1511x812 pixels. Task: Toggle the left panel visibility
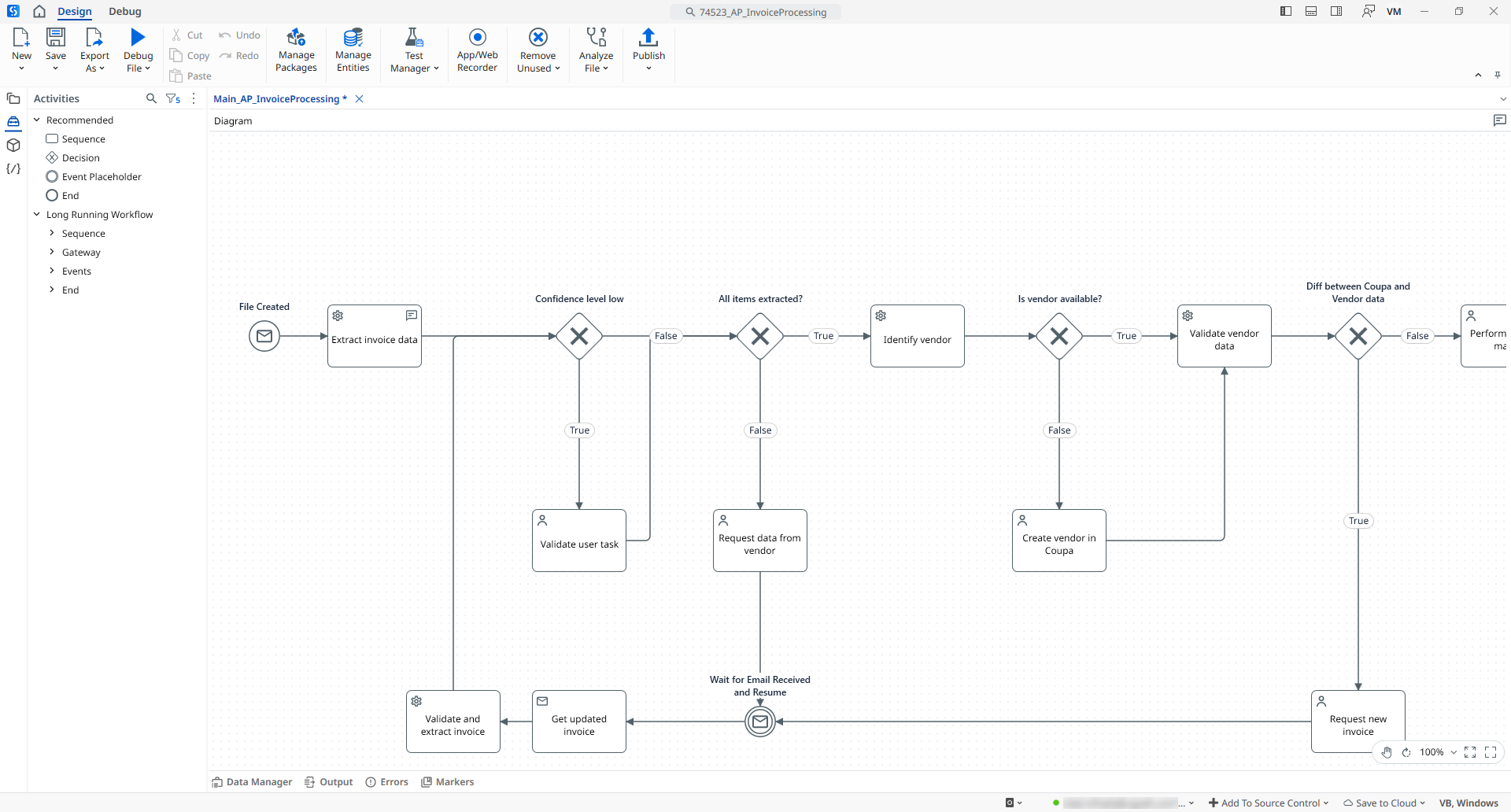point(1285,11)
